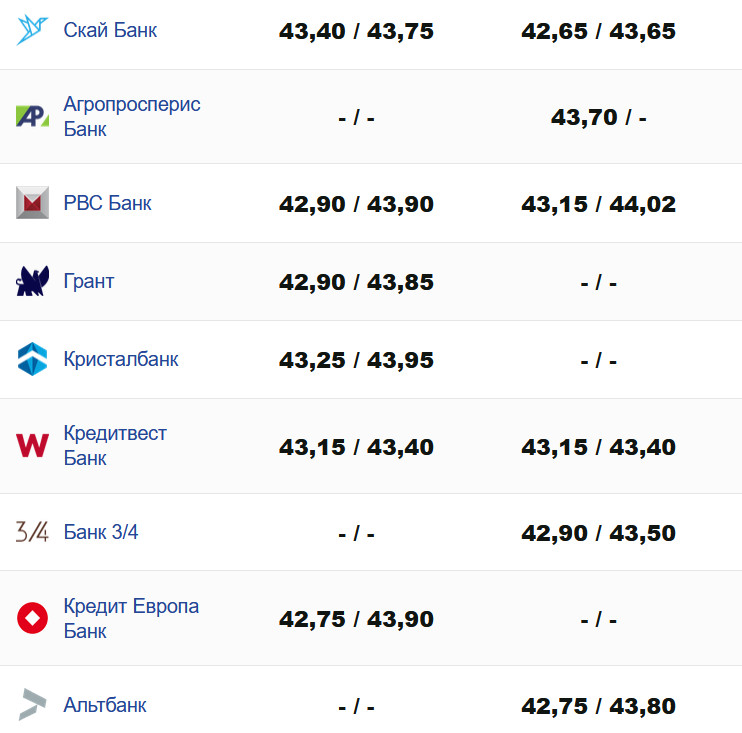Select the Банк 3/4 name link

(x=100, y=532)
